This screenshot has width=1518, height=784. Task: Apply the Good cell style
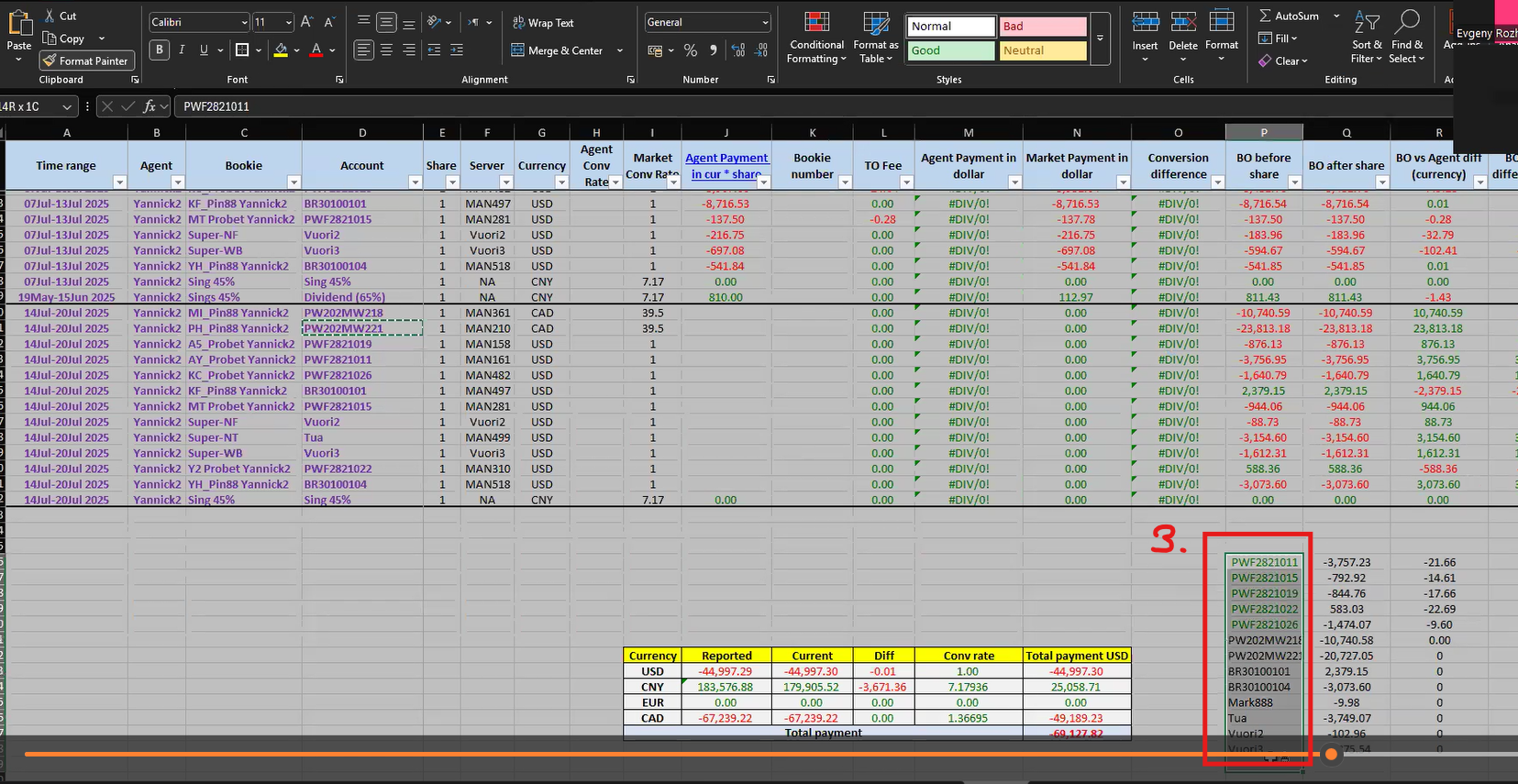coord(950,51)
